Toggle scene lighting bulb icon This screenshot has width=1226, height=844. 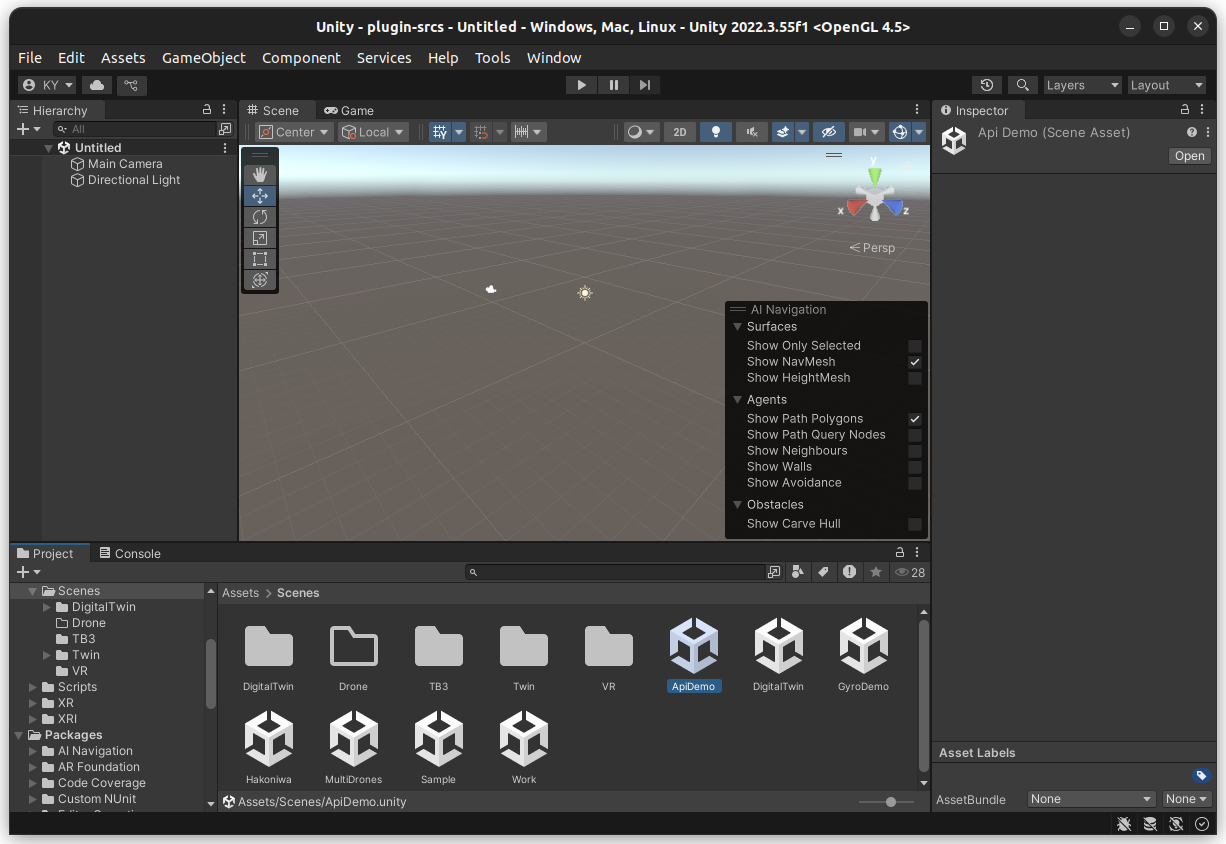[x=715, y=132]
